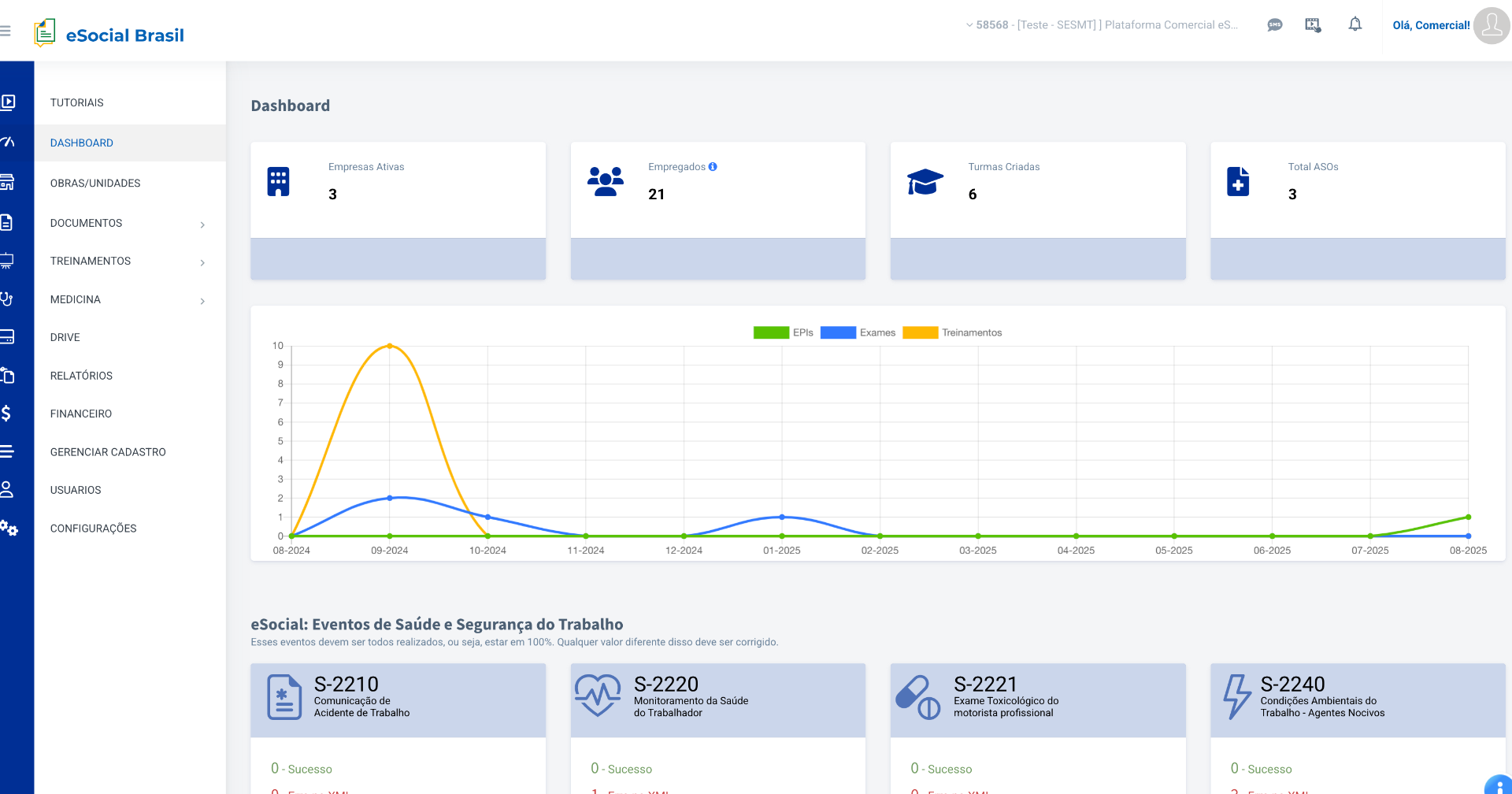Click the Turmas Criadas count of 6
This screenshot has height=794, width=1512.
[x=972, y=194]
